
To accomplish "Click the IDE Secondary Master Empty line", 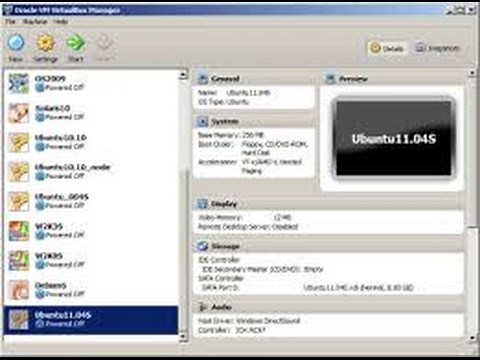I will click(262, 269).
